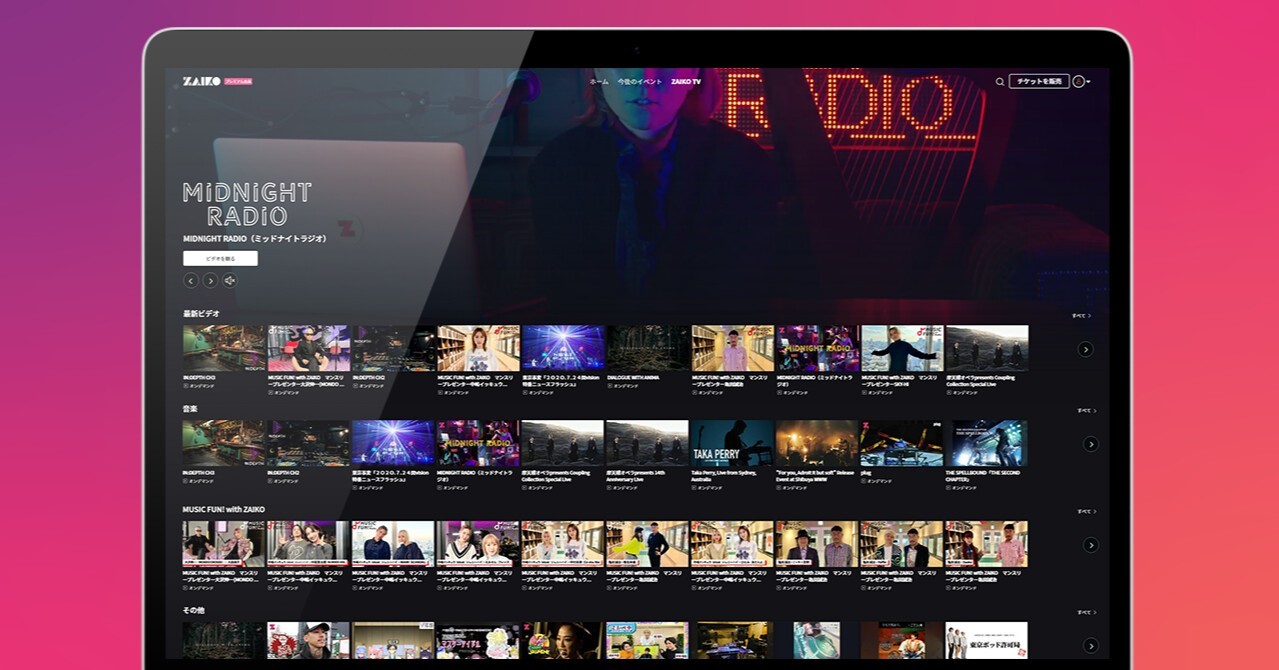1279x670 pixels.
Task: Open the MIDNIGHT RADIO thumbnail in 音楽 row
Action: (x=478, y=443)
